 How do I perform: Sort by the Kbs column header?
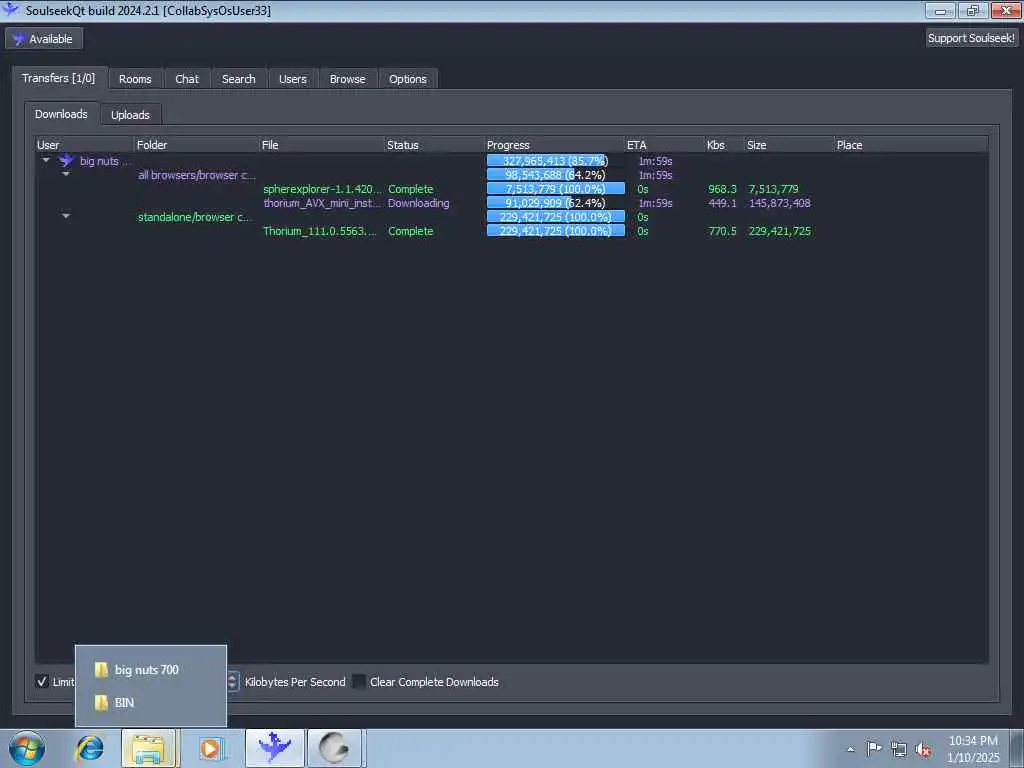click(x=724, y=145)
